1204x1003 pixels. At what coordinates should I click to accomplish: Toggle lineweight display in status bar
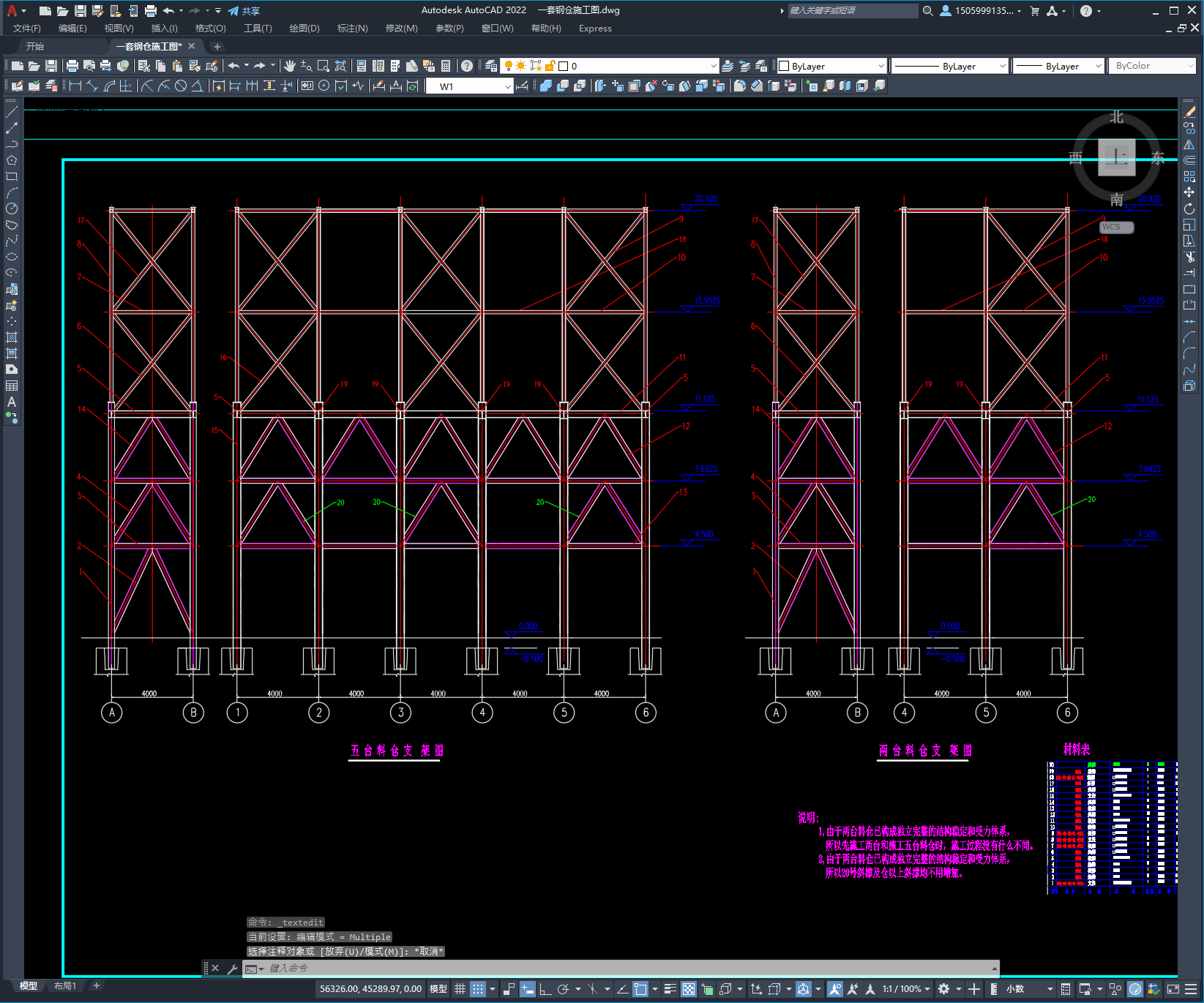670,989
